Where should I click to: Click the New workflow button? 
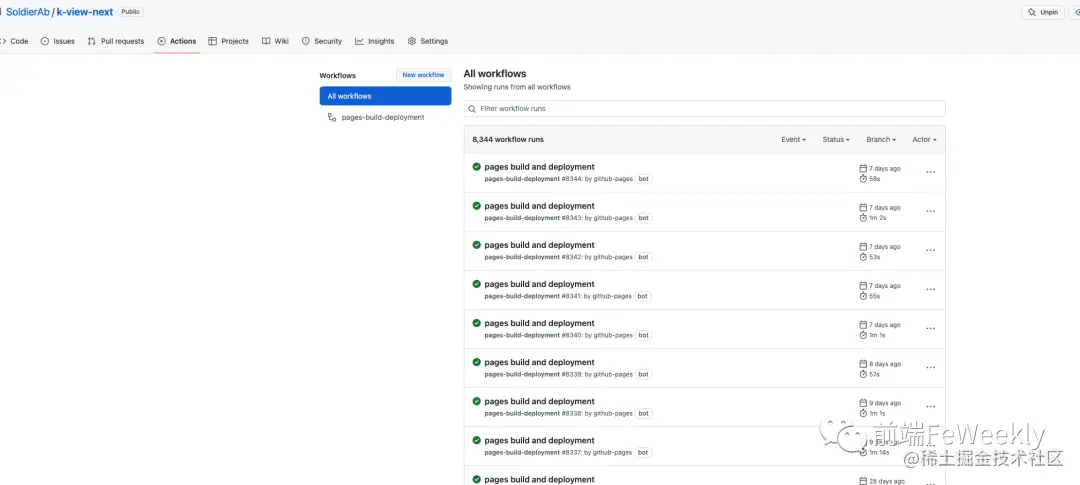click(424, 75)
